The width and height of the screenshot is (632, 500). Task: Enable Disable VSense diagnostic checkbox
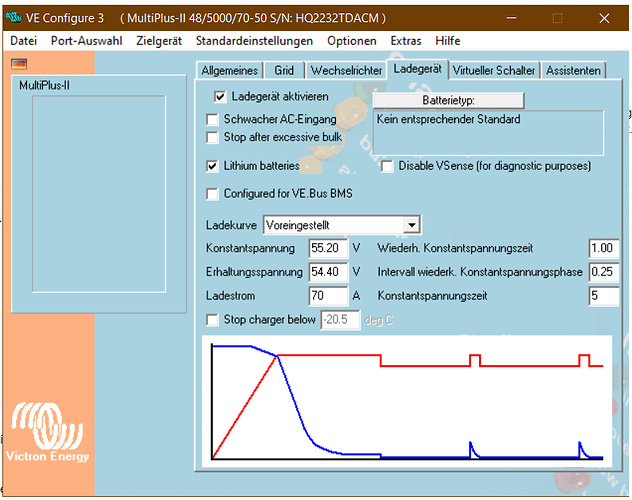387,166
